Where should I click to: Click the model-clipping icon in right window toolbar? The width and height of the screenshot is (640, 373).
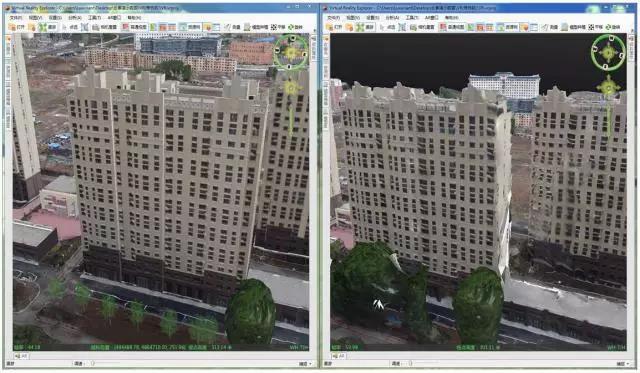point(574,27)
